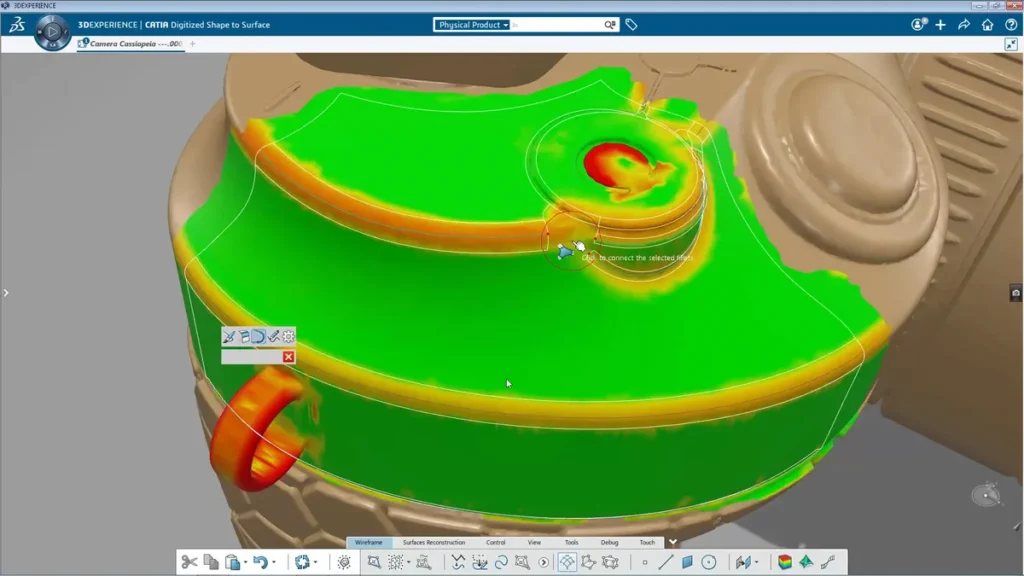This screenshot has height=576, width=1024.
Task: Go to the home icon
Action: pos(987,25)
